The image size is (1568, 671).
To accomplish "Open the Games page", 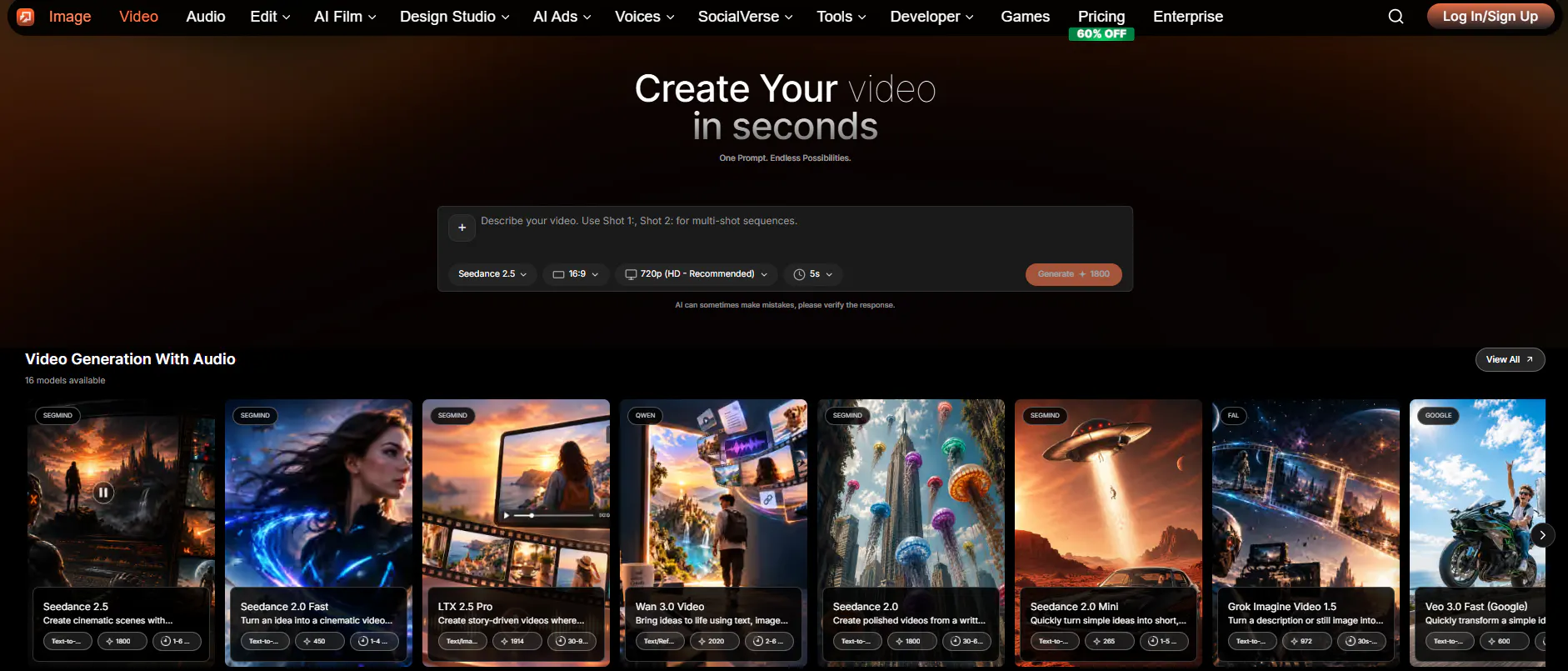I will coord(1025,17).
